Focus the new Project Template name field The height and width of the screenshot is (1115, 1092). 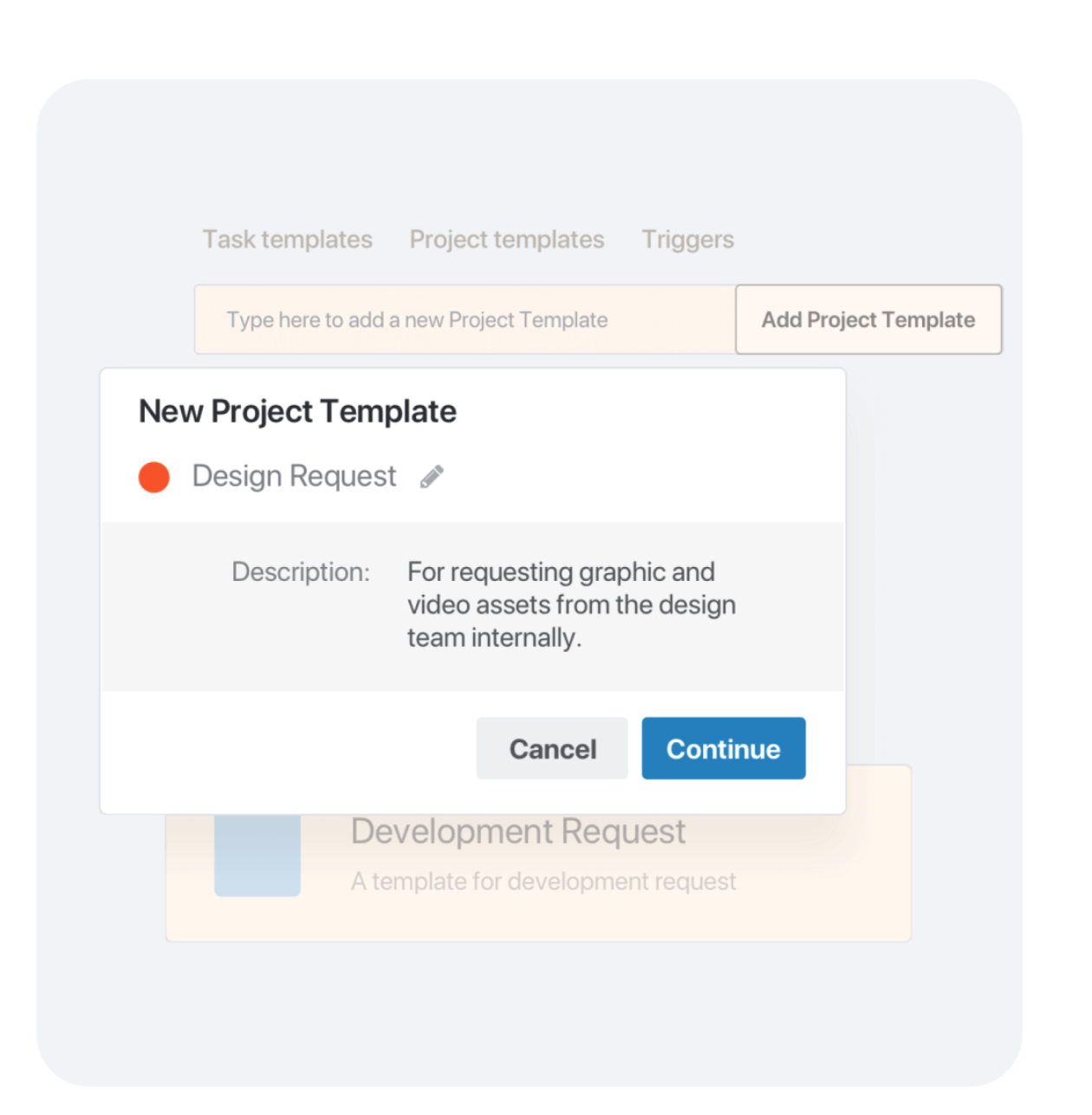[x=465, y=319]
